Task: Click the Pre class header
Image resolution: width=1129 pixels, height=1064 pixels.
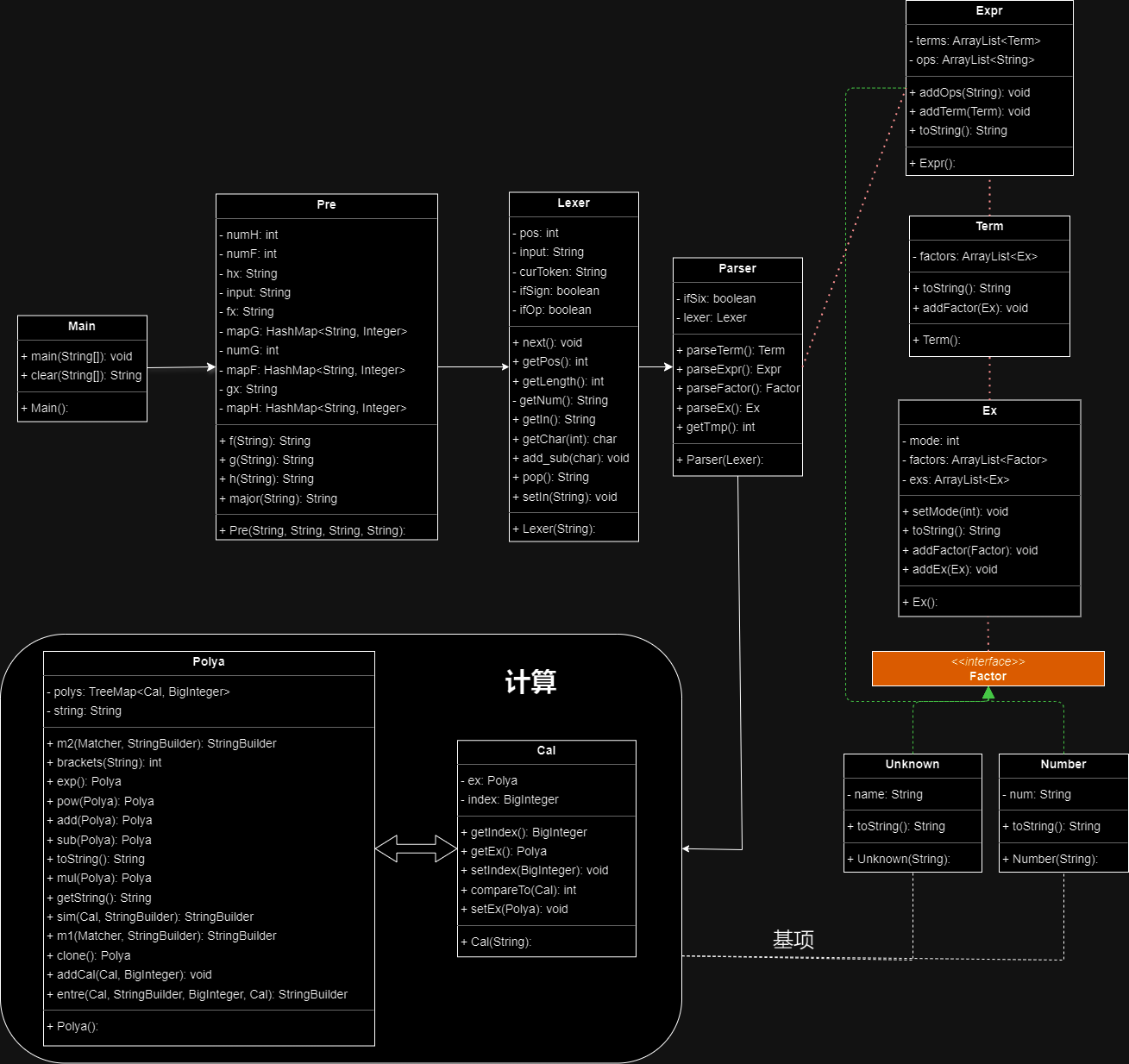Action: coord(327,205)
